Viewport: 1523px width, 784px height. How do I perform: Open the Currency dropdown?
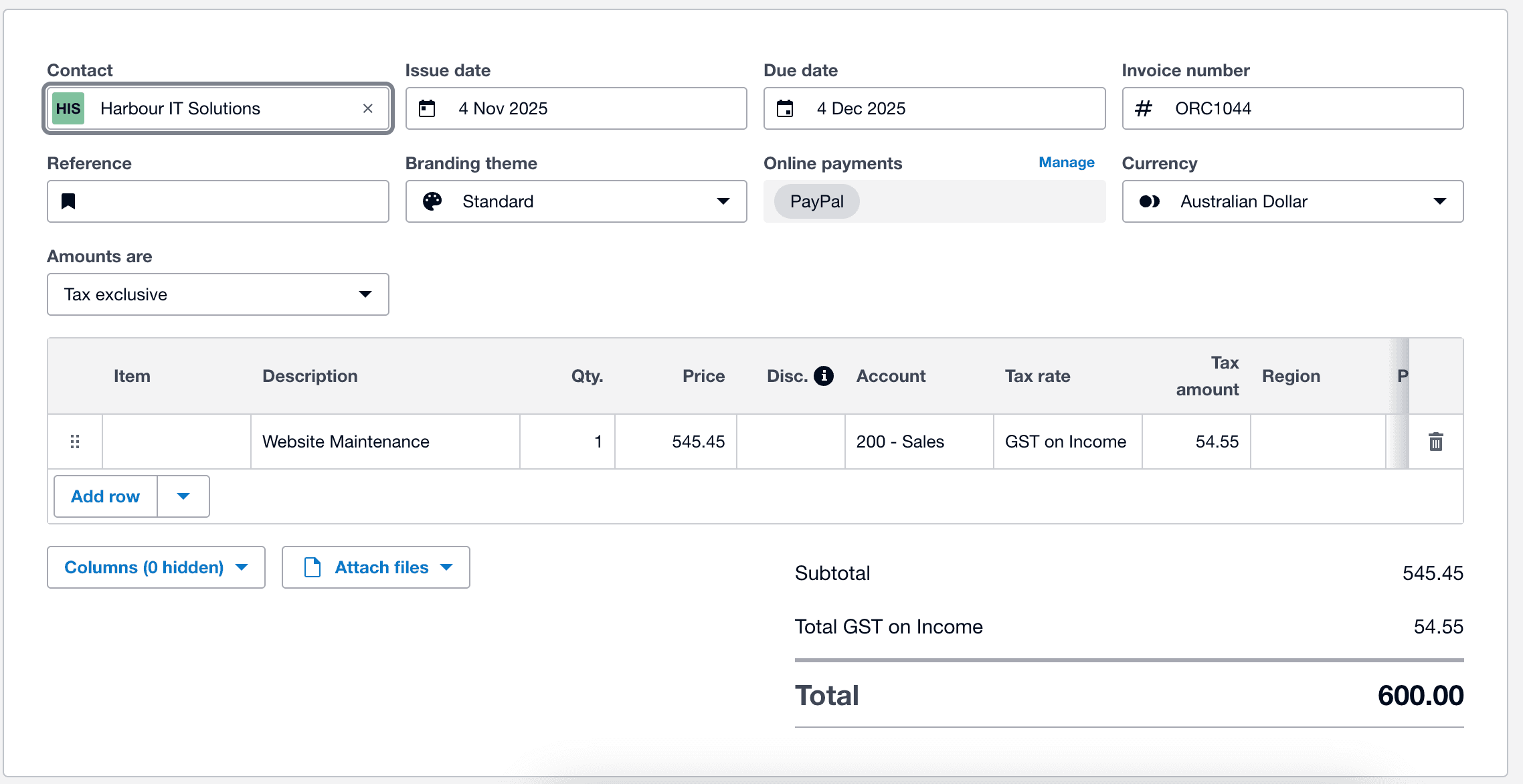coord(1292,201)
